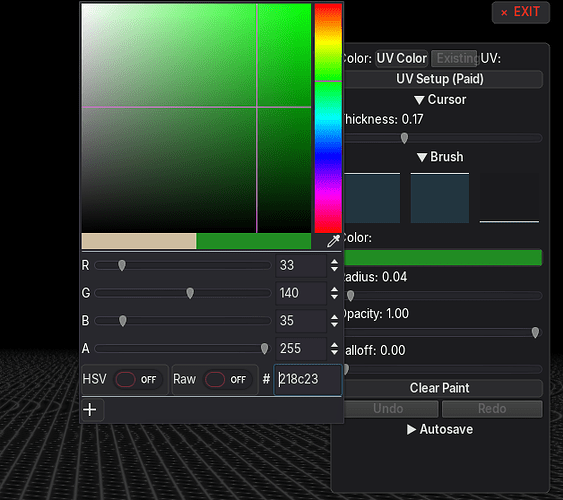Pick a color with the eyedropper icon

click(333, 241)
